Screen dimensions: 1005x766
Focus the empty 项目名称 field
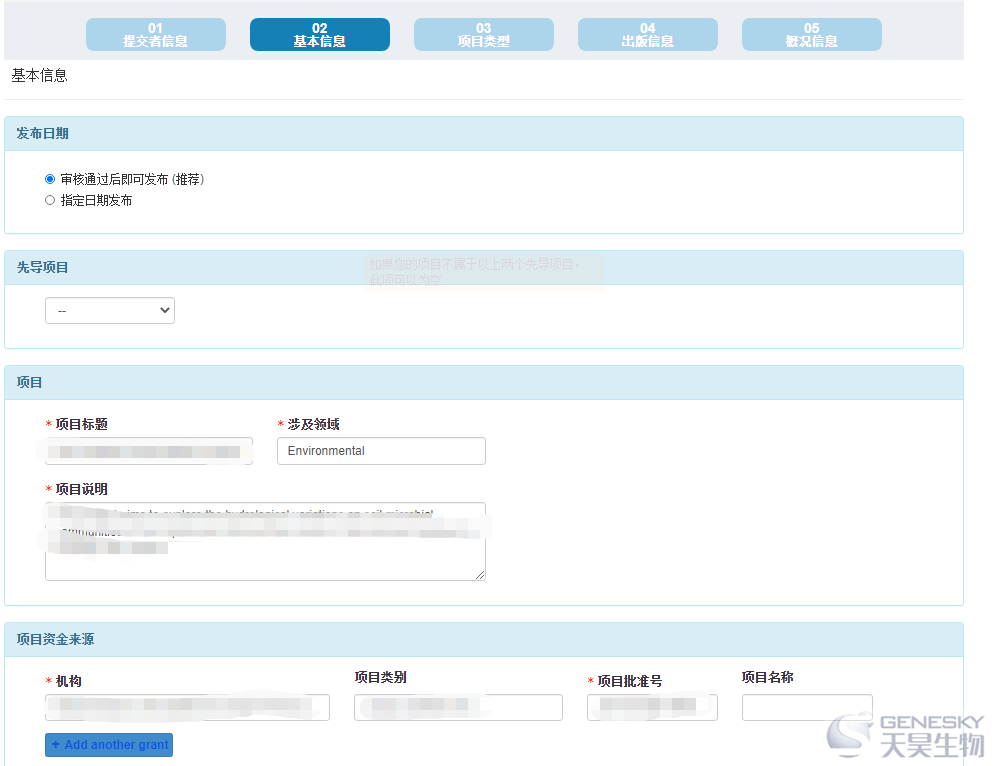(x=807, y=708)
